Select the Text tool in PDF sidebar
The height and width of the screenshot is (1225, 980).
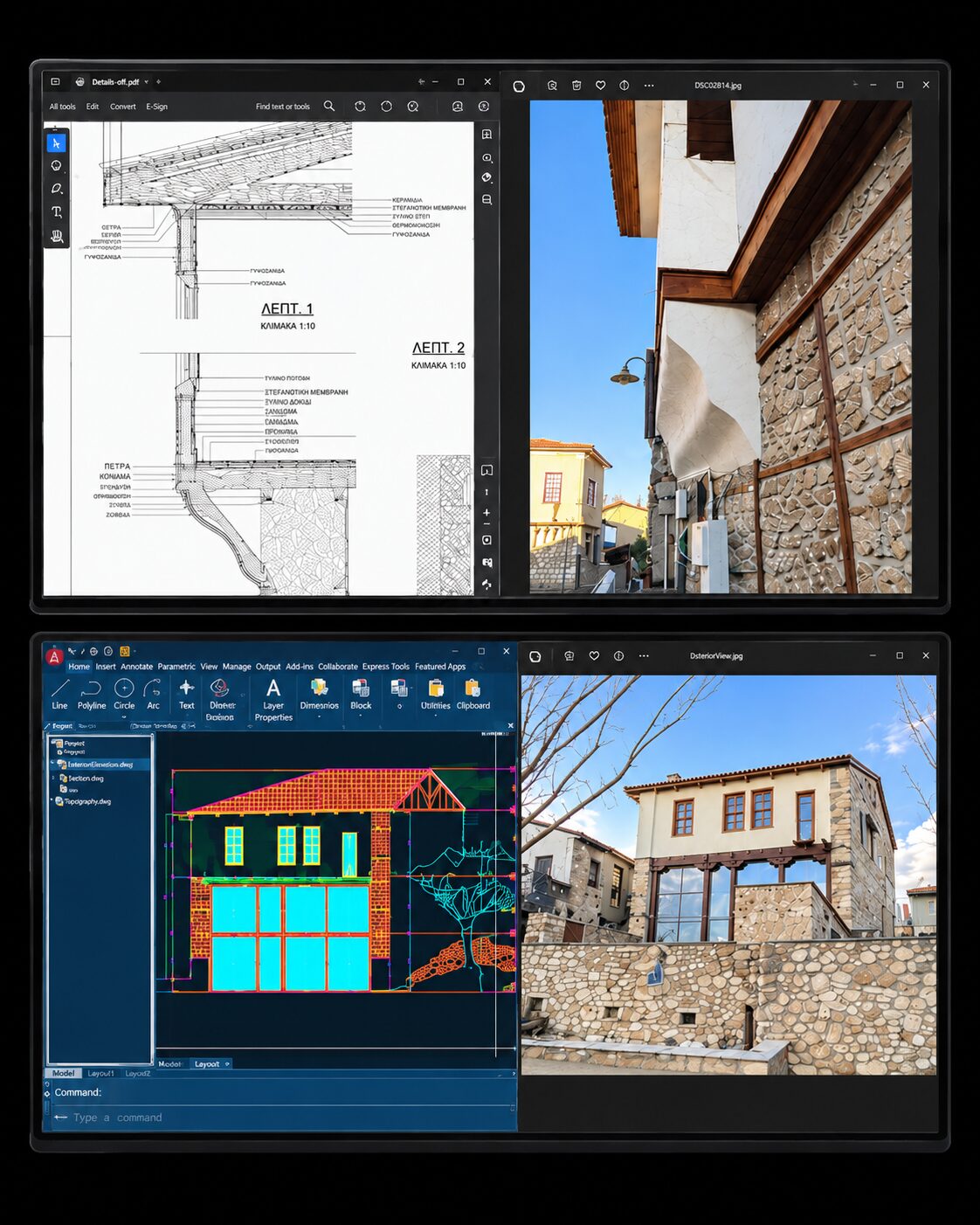[57, 212]
